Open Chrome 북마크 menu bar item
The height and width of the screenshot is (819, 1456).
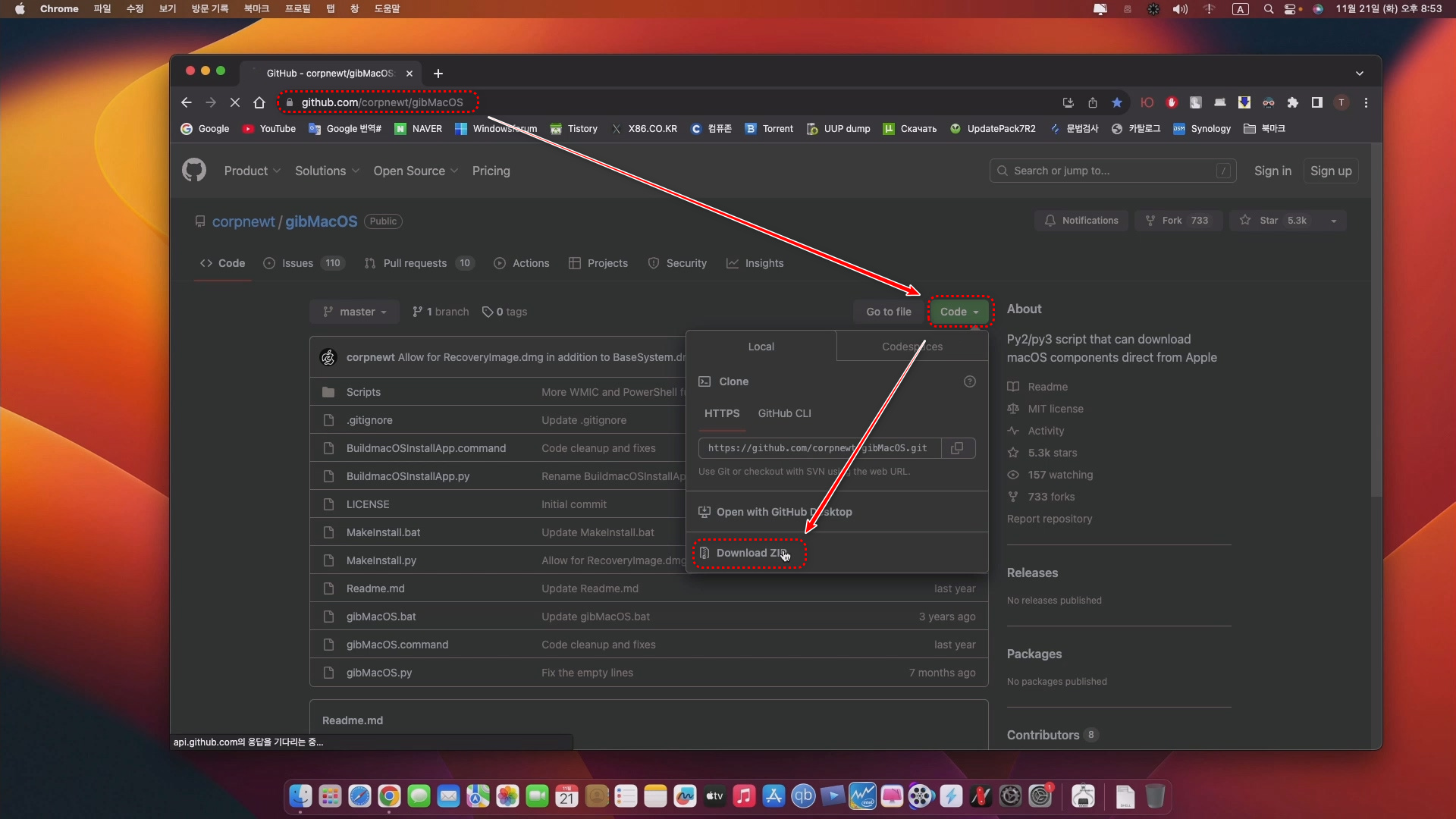[256, 9]
